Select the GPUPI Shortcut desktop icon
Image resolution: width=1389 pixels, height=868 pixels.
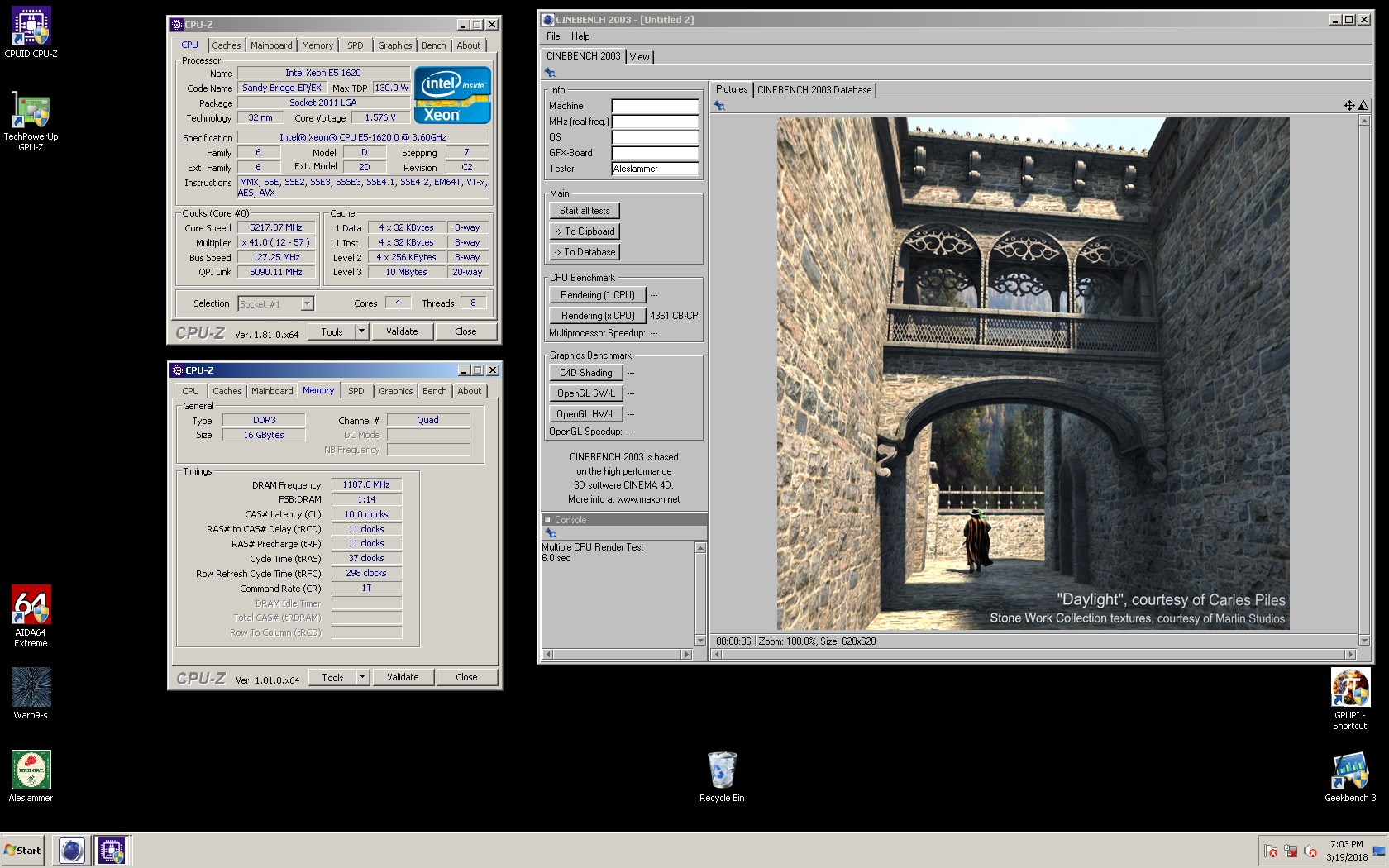click(1349, 699)
